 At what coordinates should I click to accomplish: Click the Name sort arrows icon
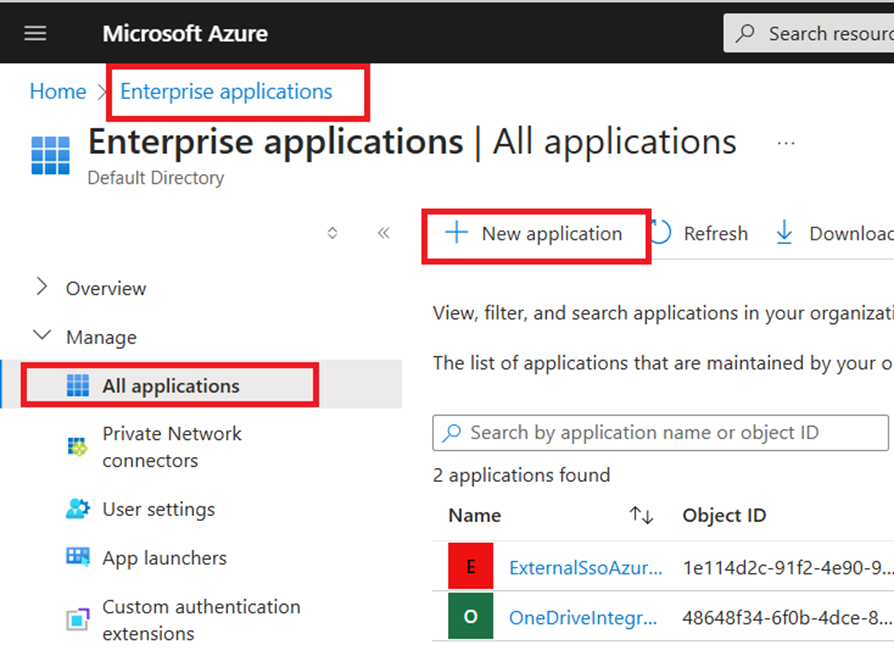[641, 515]
